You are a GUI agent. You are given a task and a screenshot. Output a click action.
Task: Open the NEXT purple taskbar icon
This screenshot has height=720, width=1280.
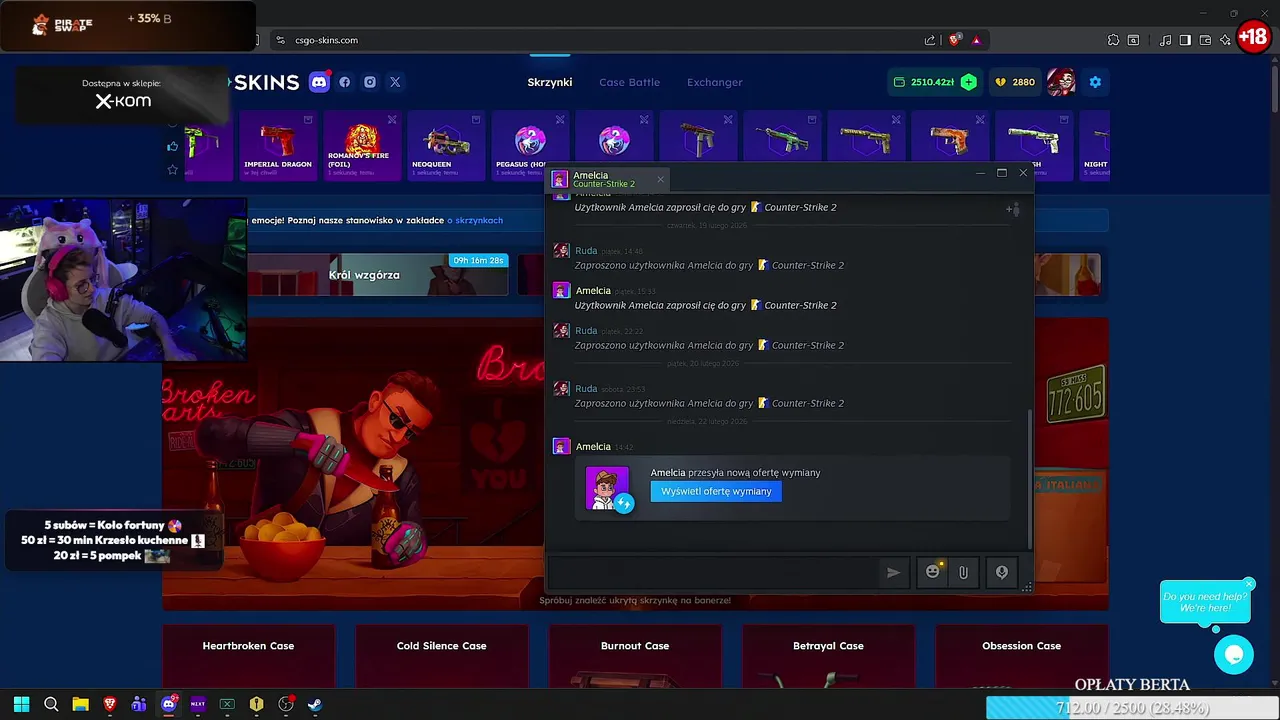(197, 704)
